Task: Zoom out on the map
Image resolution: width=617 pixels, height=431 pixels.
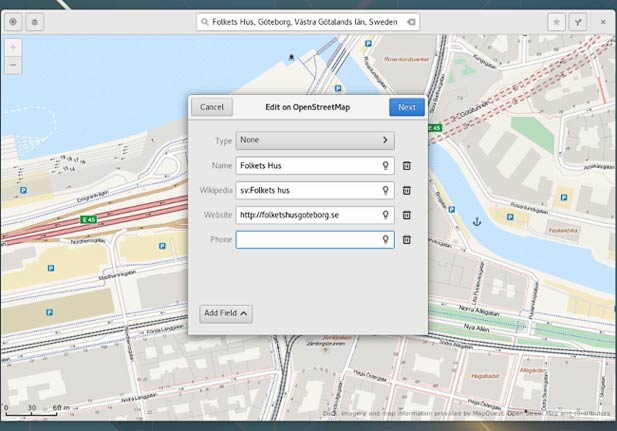Action: (x=13, y=65)
